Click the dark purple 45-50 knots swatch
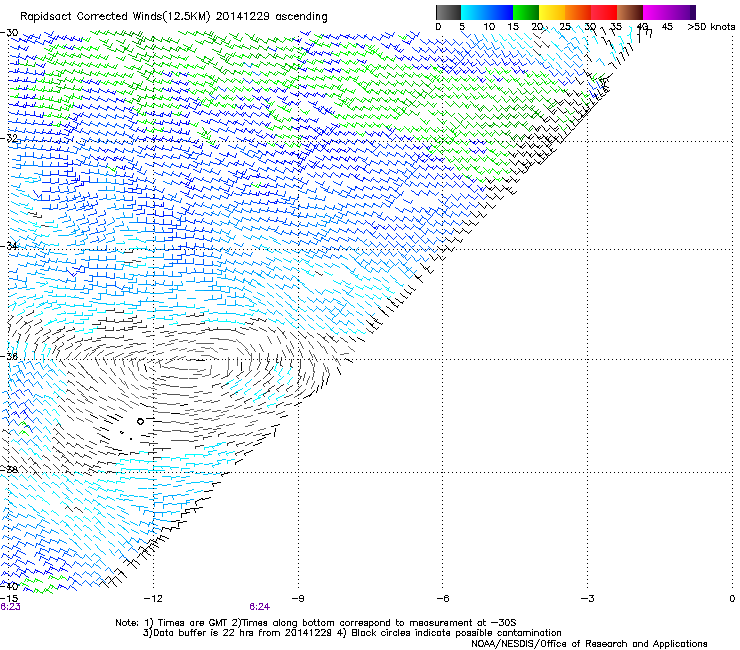This screenshot has width=740, height=650. [682, 12]
